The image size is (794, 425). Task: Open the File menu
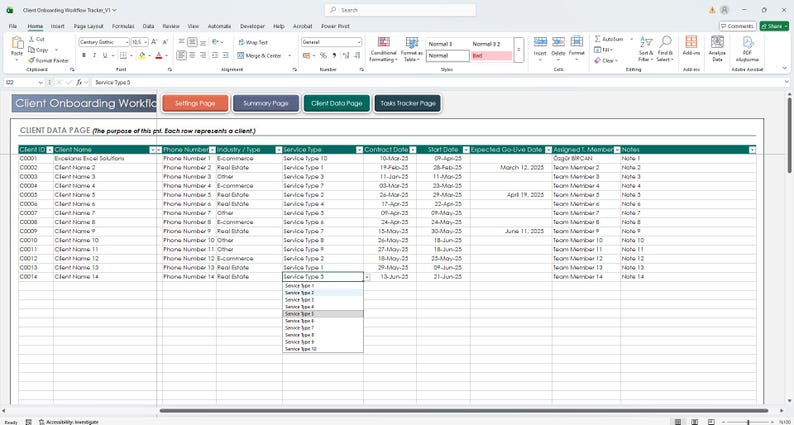[13, 26]
